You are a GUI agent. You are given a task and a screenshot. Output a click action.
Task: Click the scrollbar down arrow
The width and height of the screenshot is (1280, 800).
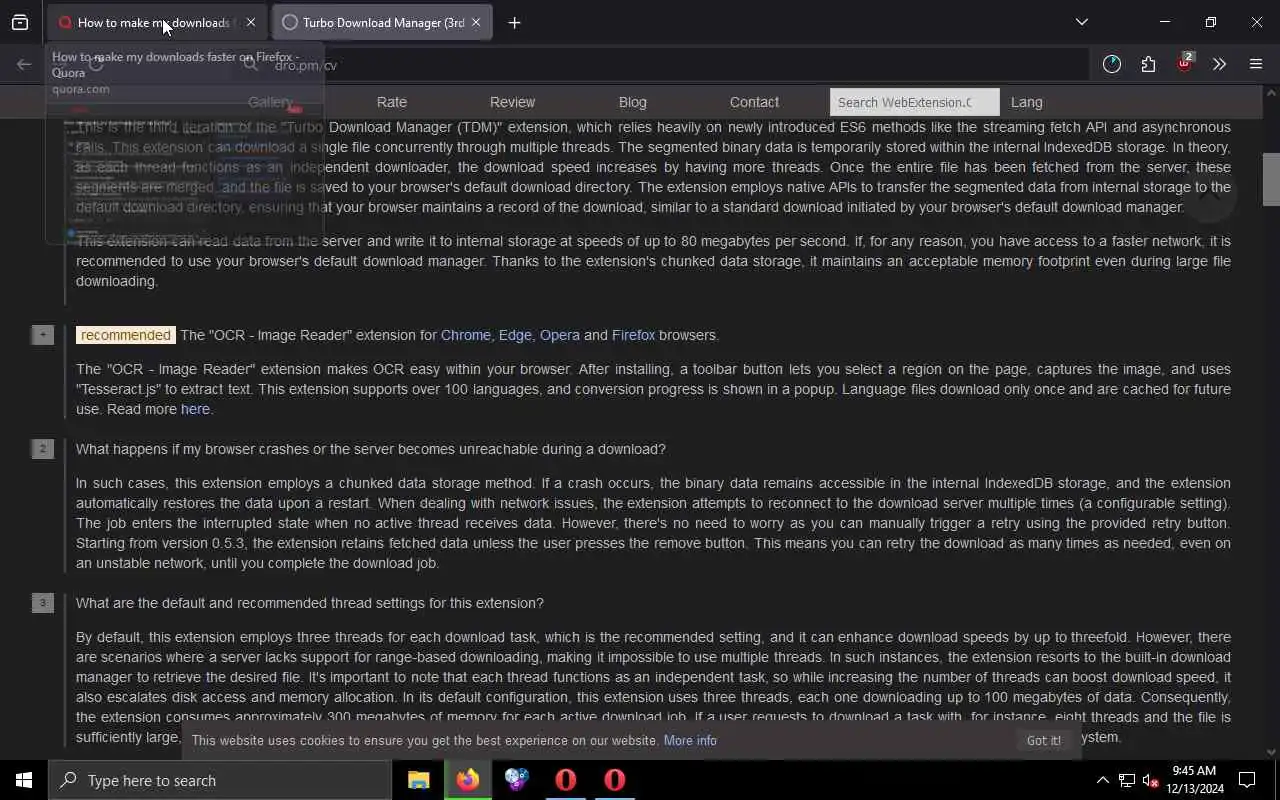point(1271,752)
